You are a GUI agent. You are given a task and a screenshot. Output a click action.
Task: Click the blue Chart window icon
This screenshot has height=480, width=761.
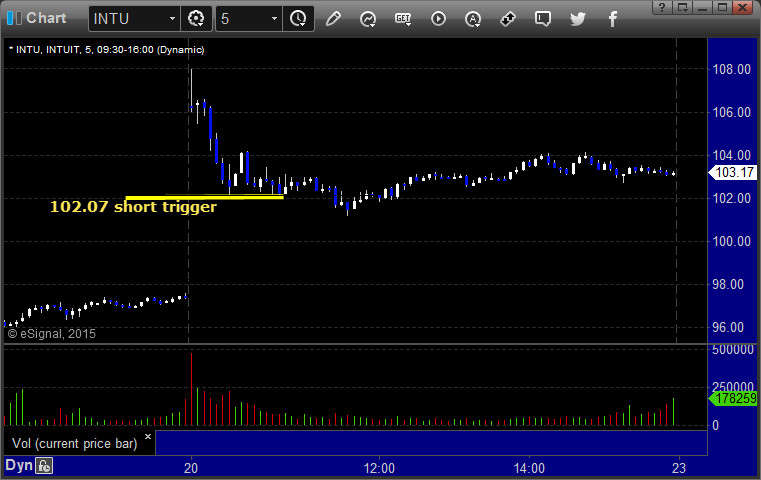14,18
